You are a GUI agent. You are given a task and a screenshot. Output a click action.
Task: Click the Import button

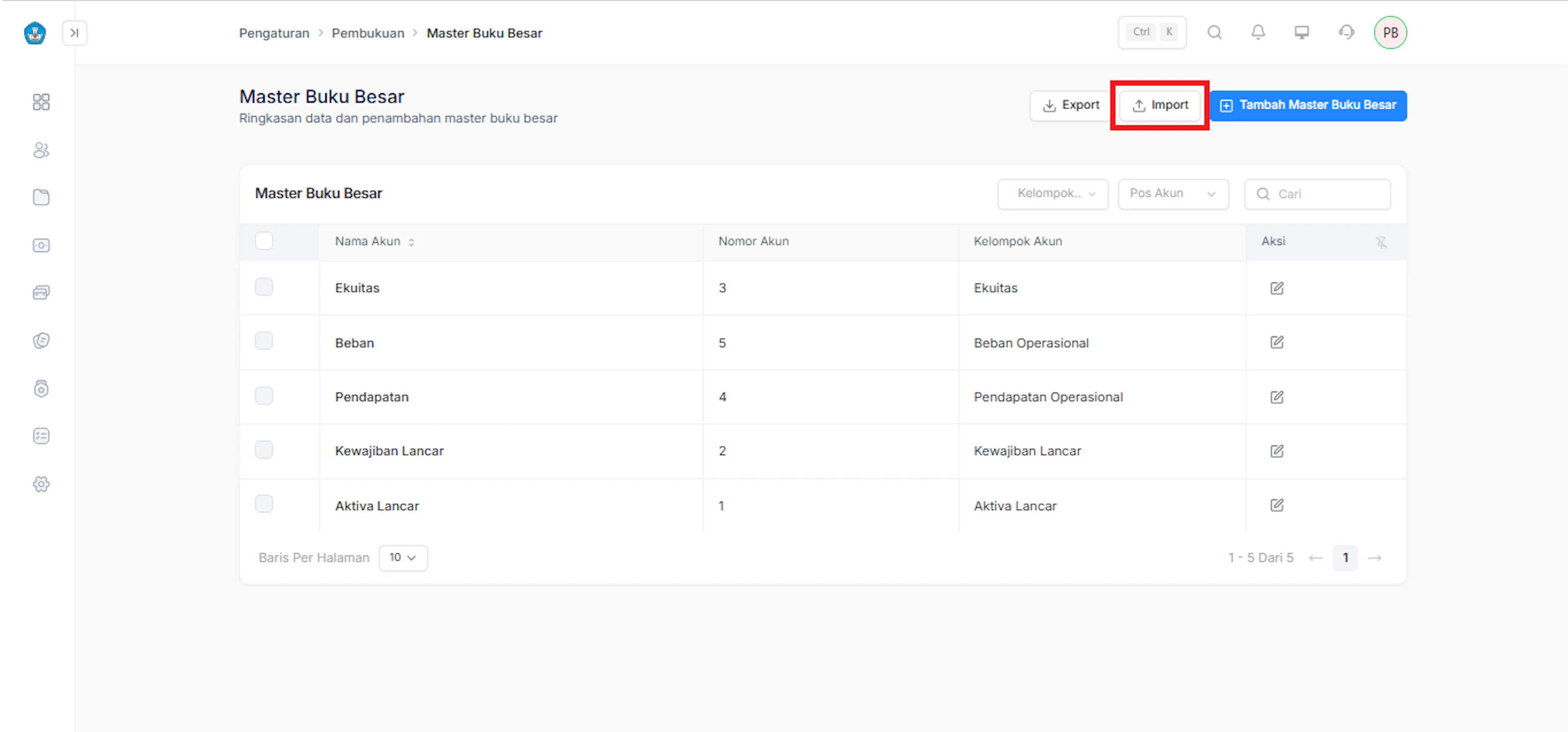[x=1160, y=105]
